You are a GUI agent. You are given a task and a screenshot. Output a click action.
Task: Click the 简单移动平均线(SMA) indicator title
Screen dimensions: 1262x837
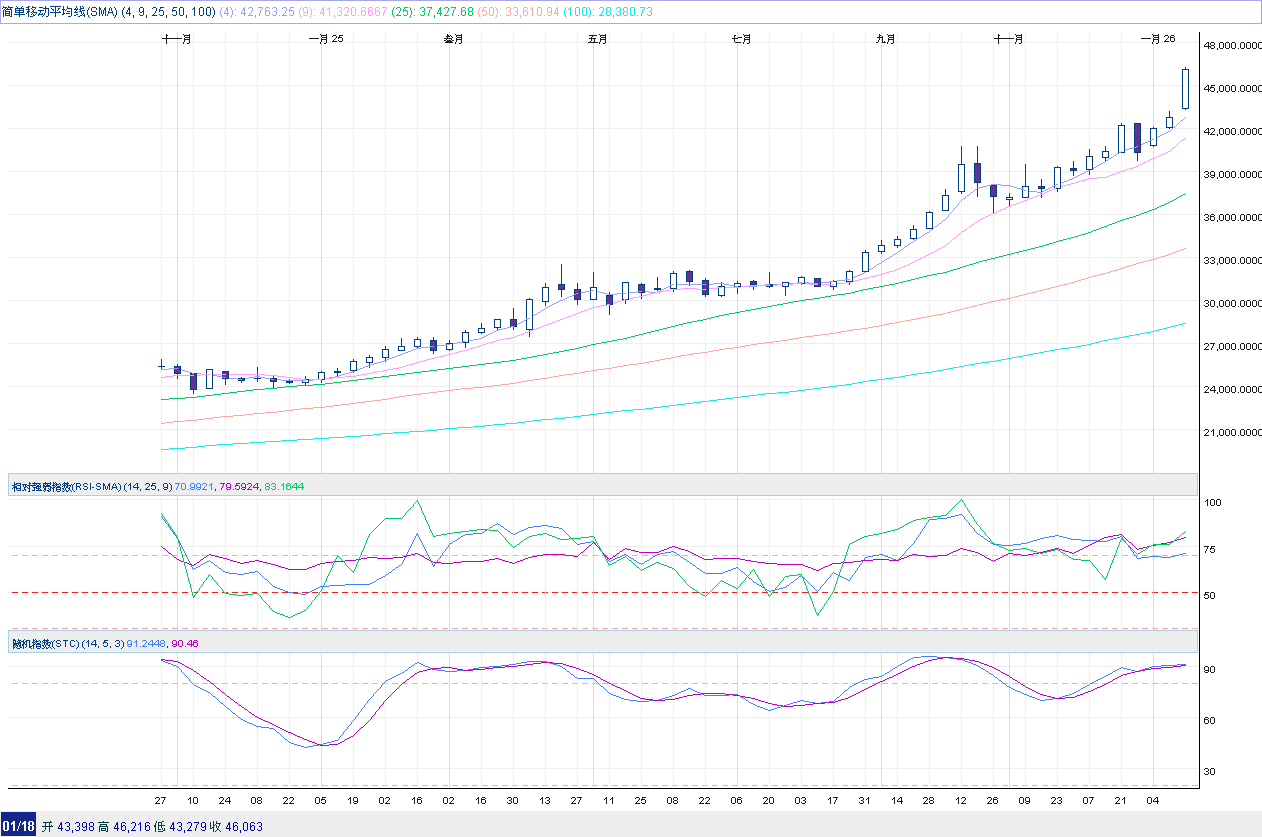pos(59,11)
